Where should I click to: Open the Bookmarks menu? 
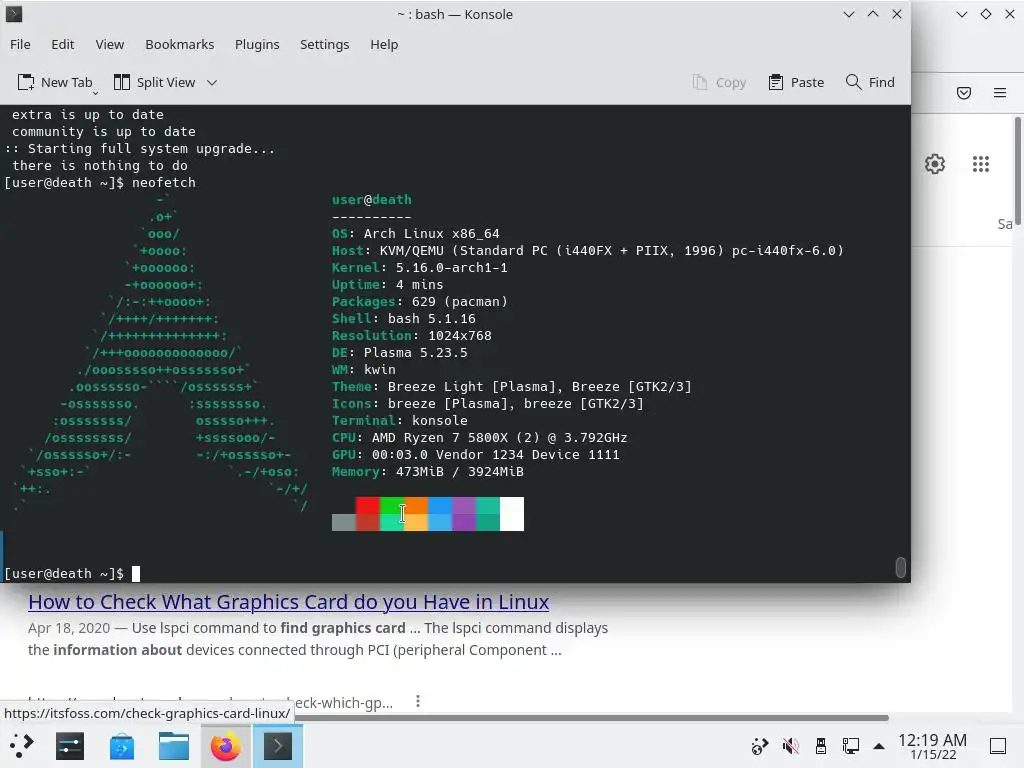[180, 44]
